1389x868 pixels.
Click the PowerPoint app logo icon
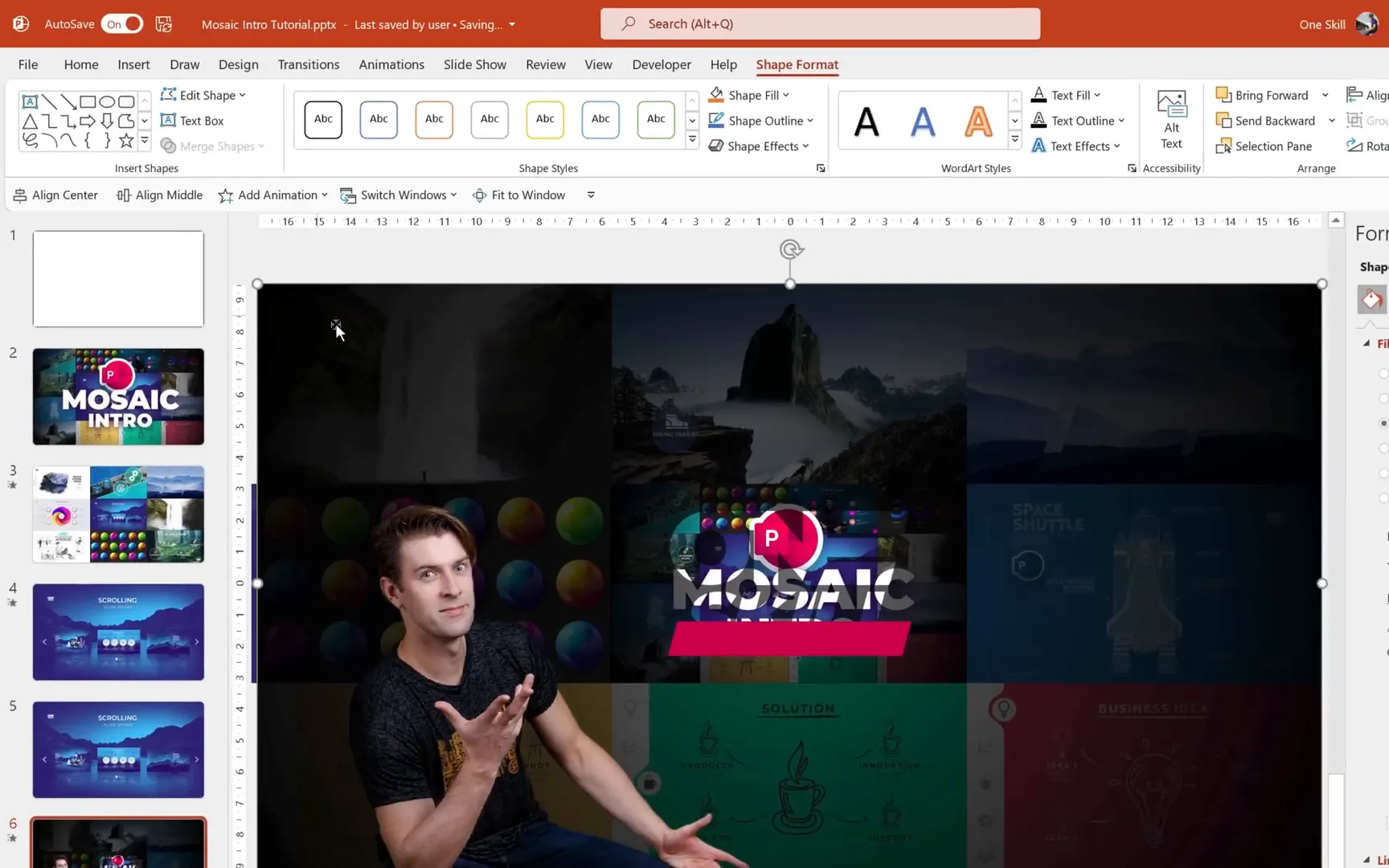point(21,24)
